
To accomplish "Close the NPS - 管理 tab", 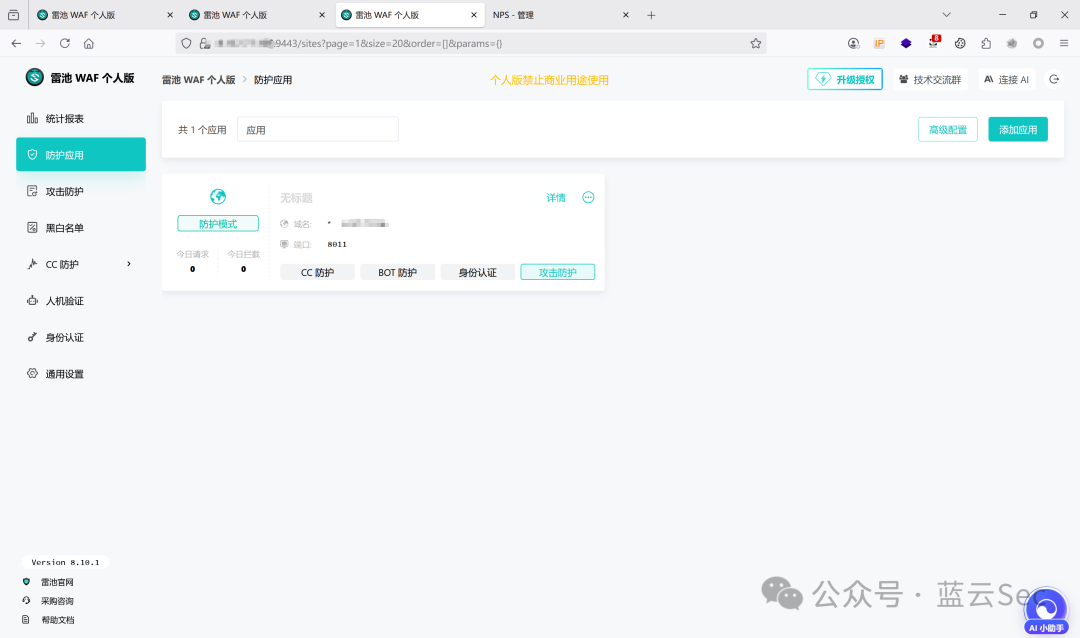I will click(x=625, y=14).
